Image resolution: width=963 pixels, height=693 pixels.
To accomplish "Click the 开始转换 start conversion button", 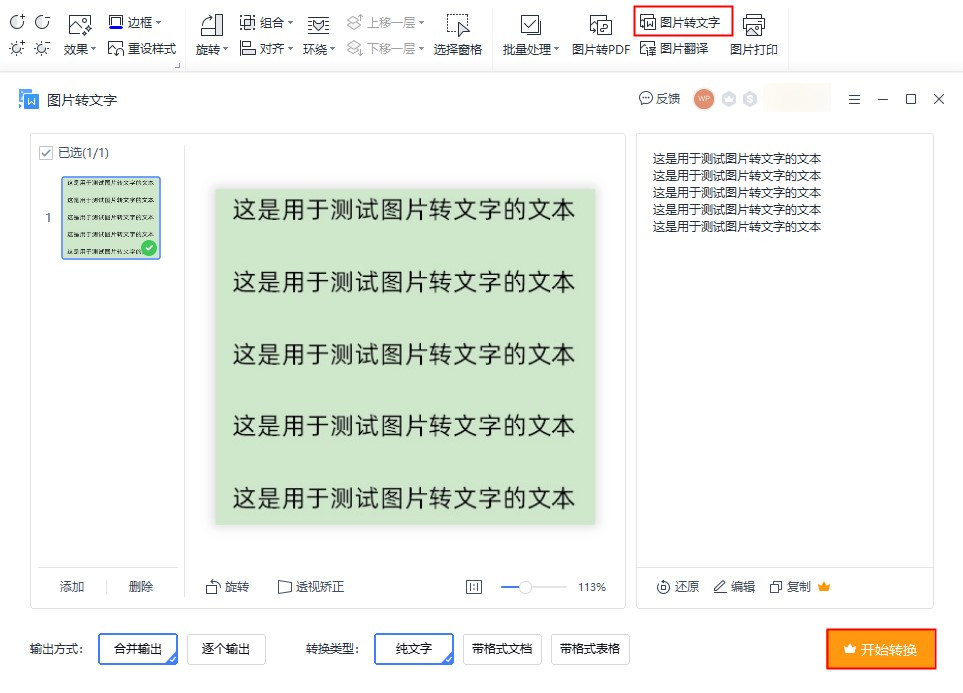I will (881, 649).
